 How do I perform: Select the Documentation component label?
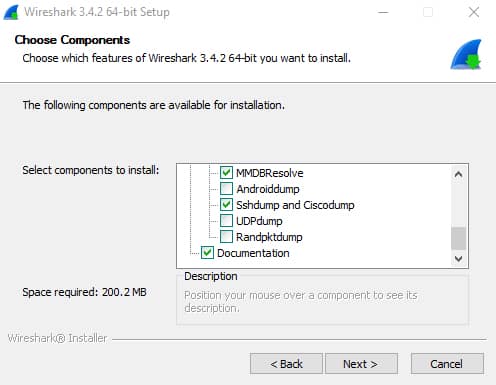point(253,253)
